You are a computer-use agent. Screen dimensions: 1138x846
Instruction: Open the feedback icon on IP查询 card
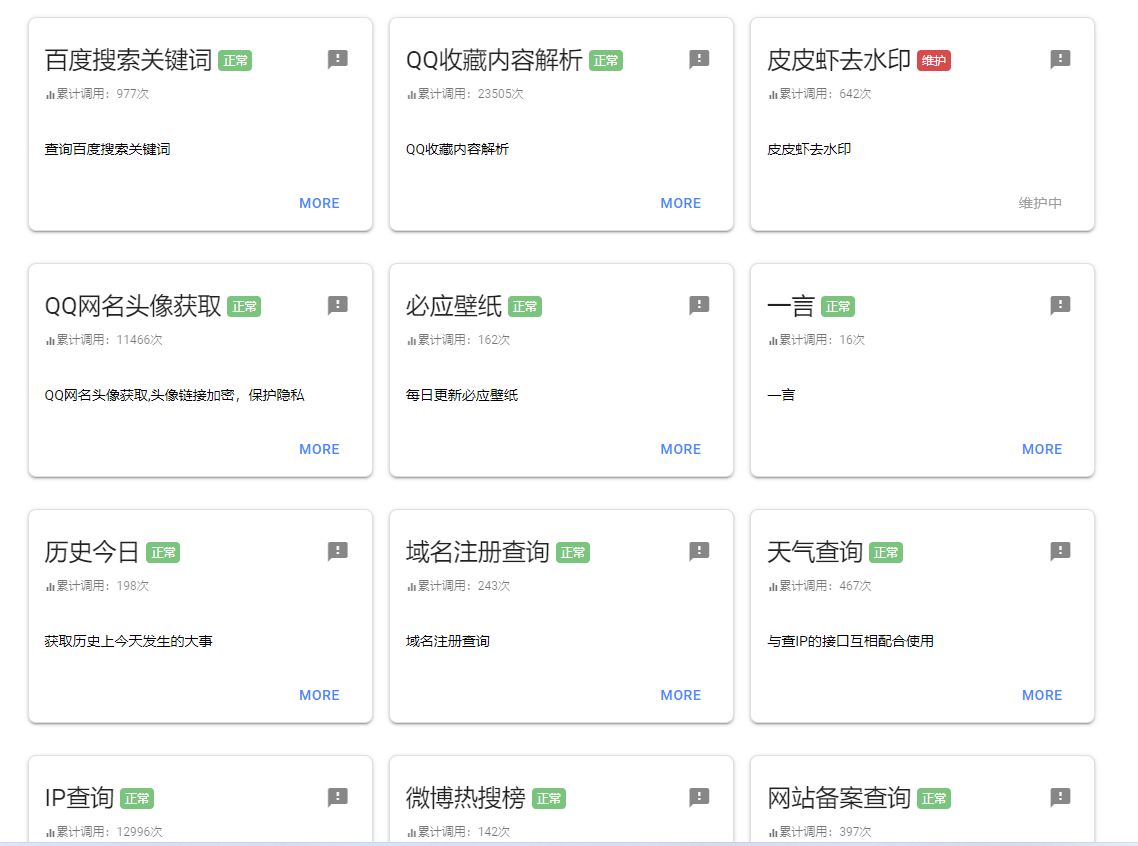point(337,797)
